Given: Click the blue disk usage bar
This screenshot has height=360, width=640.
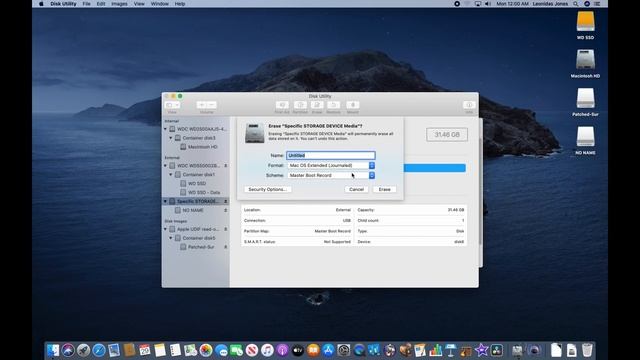Looking at the screenshot, I should tap(435, 168).
